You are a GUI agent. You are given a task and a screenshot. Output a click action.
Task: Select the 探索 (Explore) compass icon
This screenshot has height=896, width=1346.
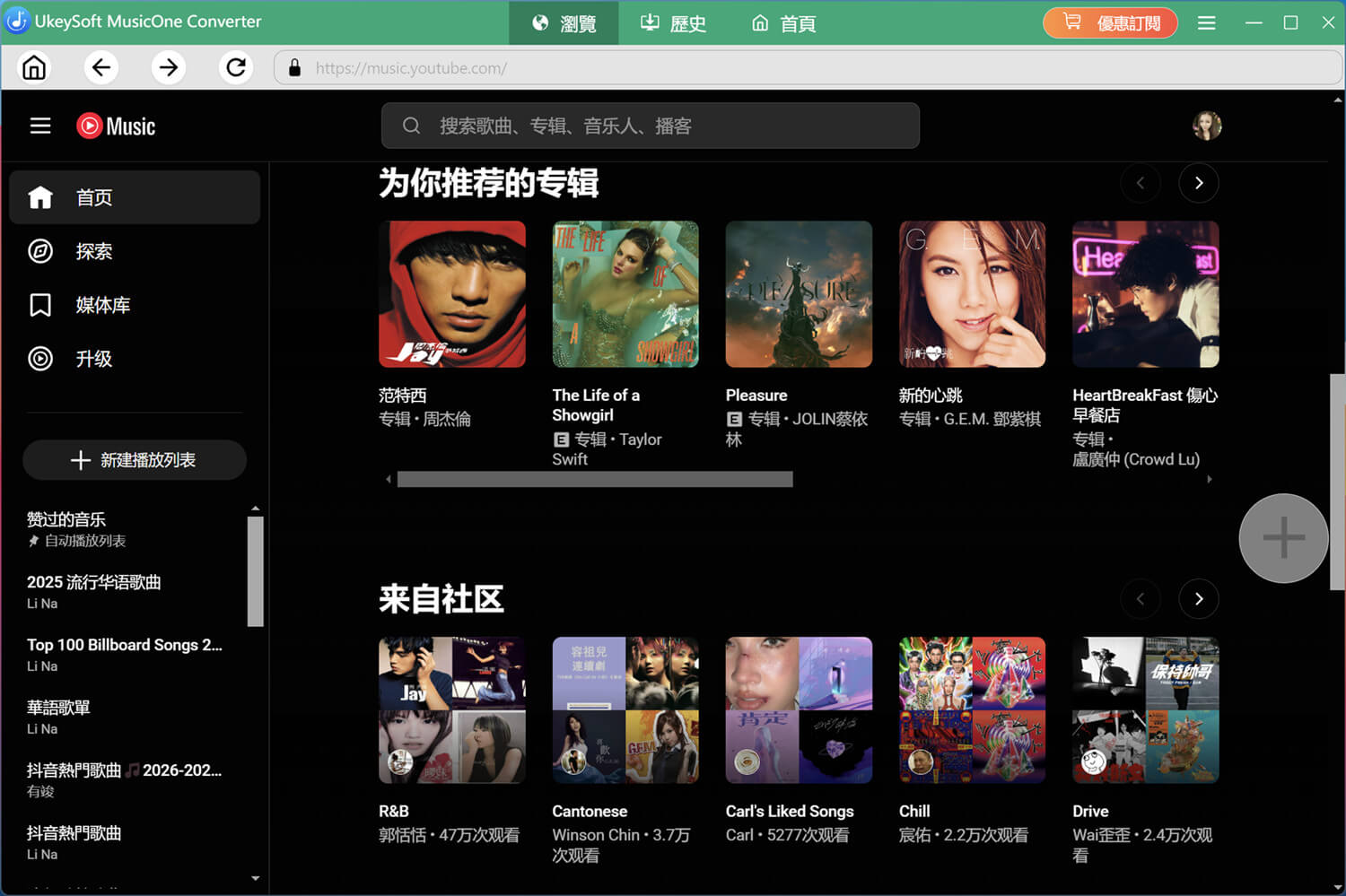(40, 251)
